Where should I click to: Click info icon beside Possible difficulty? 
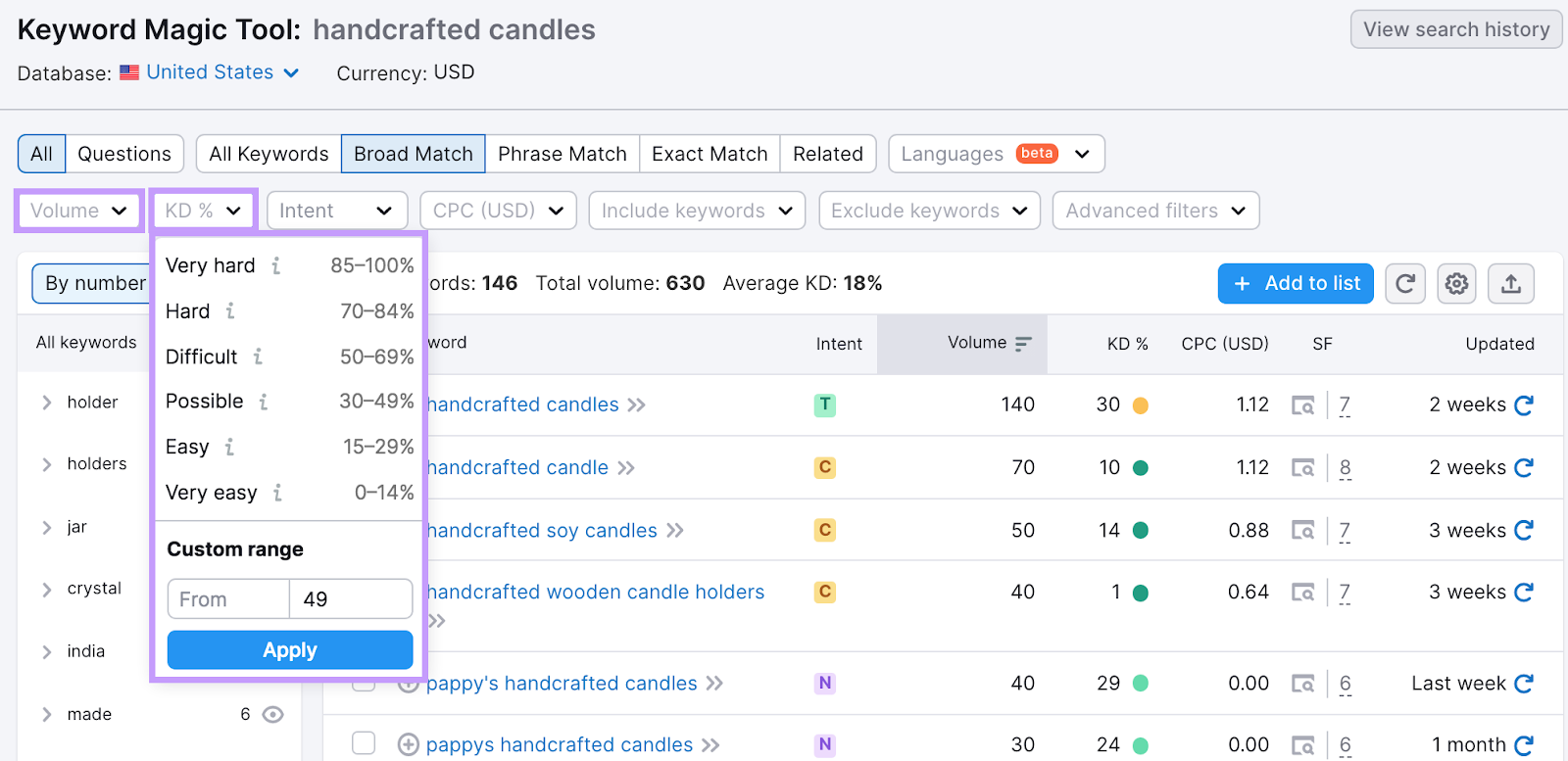point(264,402)
